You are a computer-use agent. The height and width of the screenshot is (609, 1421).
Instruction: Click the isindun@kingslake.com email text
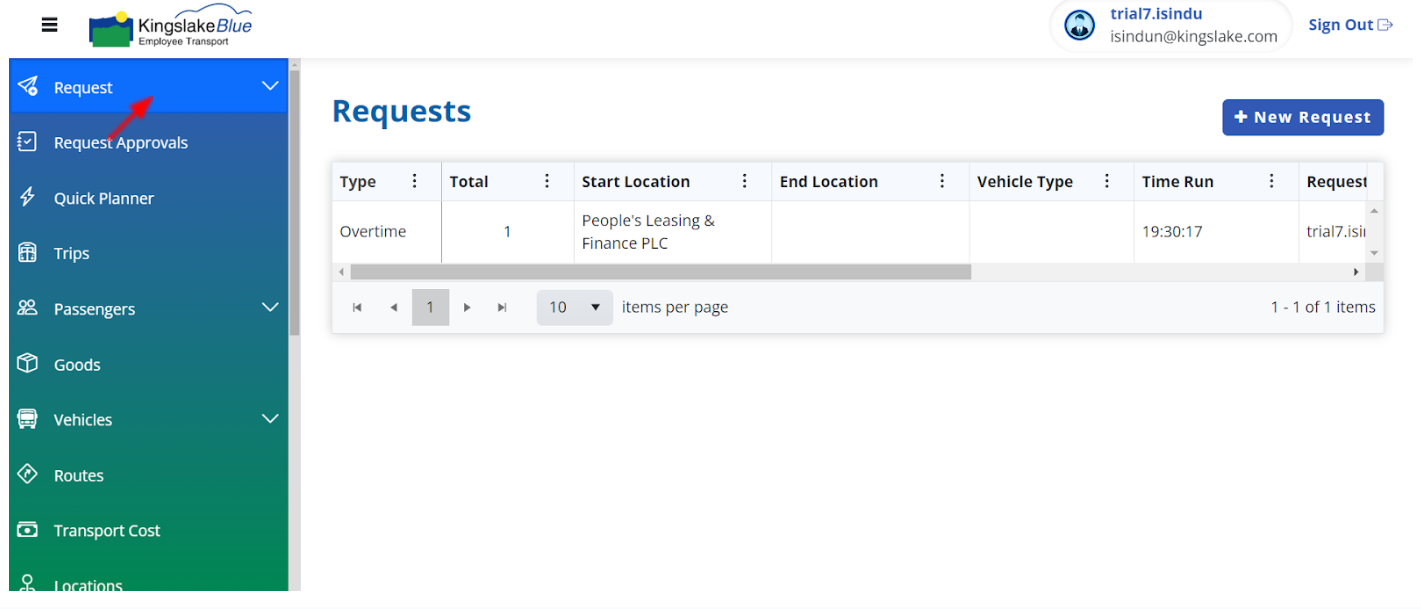(x=1194, y=36)
